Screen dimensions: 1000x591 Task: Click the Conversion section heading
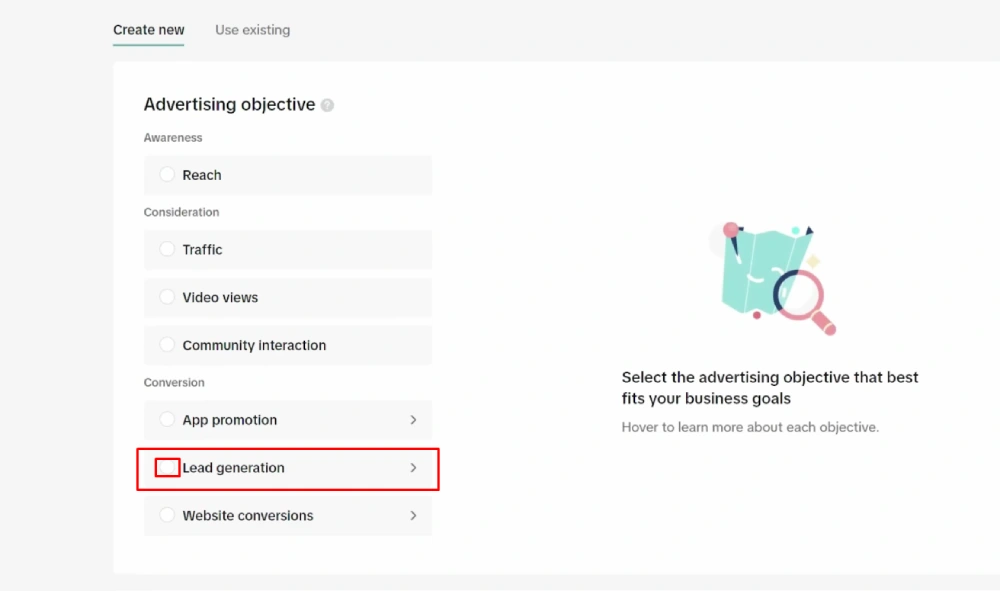click(x=174, y=383)
